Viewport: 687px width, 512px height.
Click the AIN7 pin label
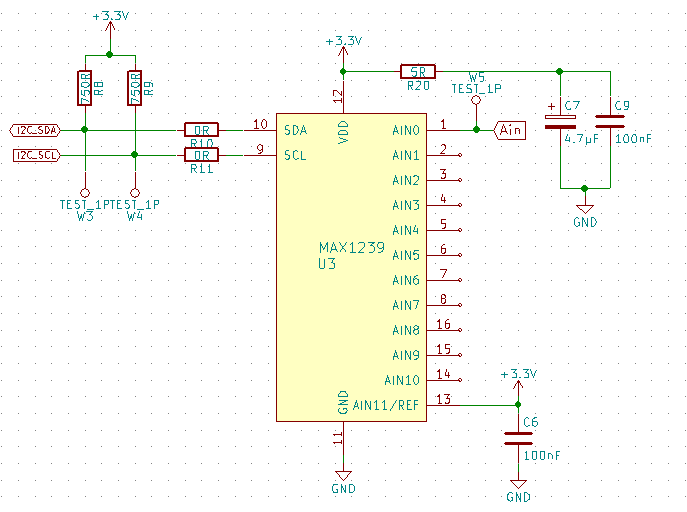(x=406, y=305)
